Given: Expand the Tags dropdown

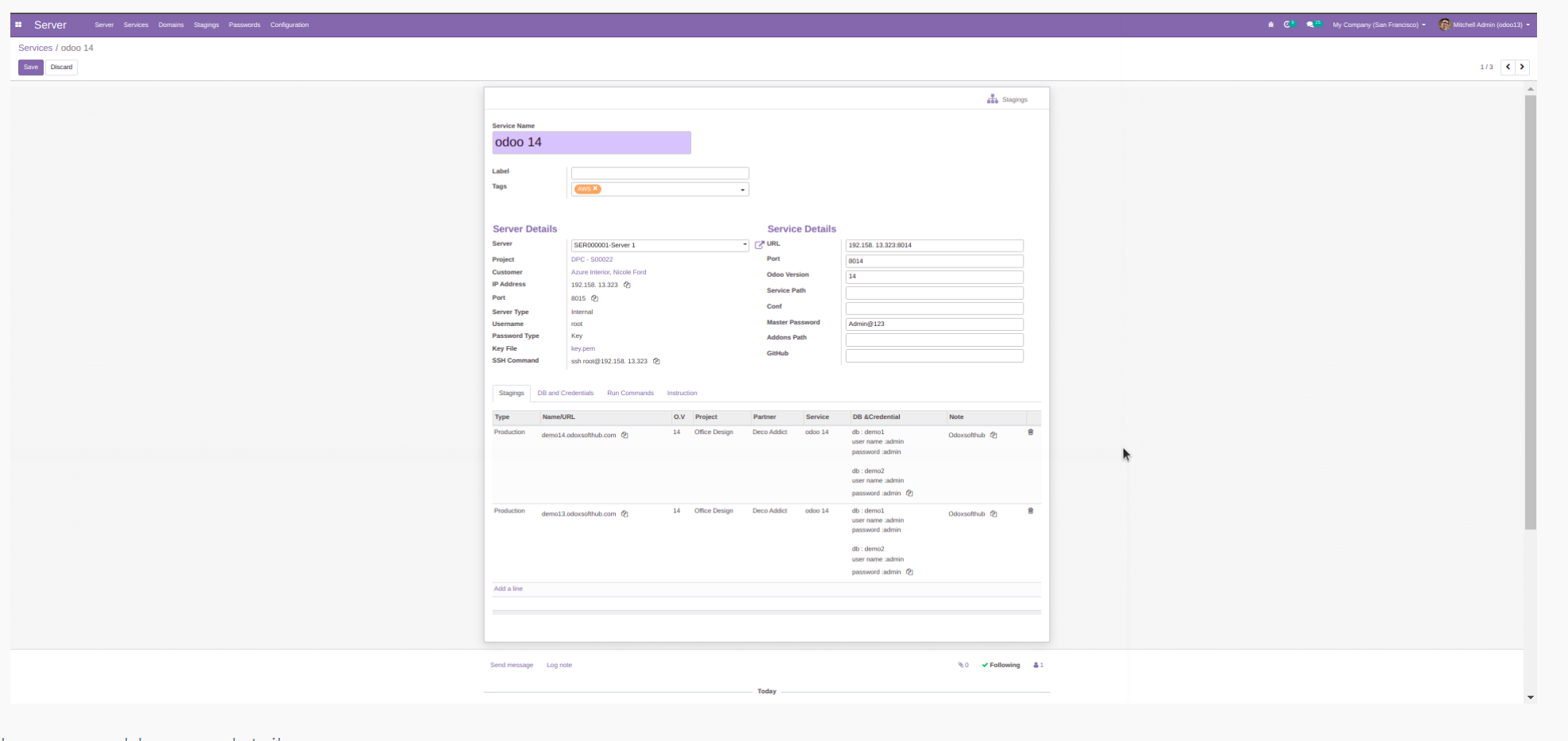Looking at the screenshot, I should click(743, 190).
